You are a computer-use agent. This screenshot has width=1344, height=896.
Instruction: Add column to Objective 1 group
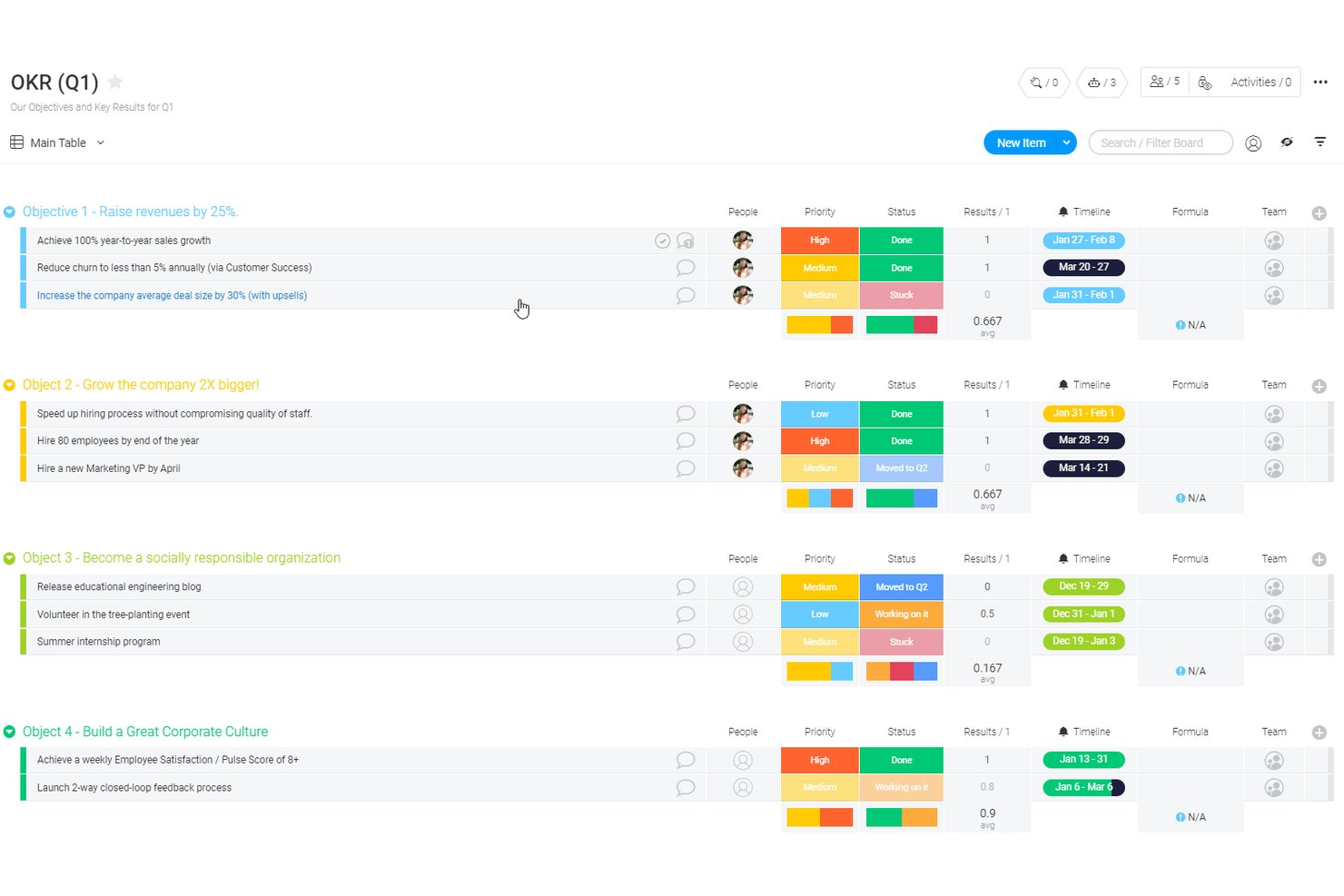(x=1319, y=212)
